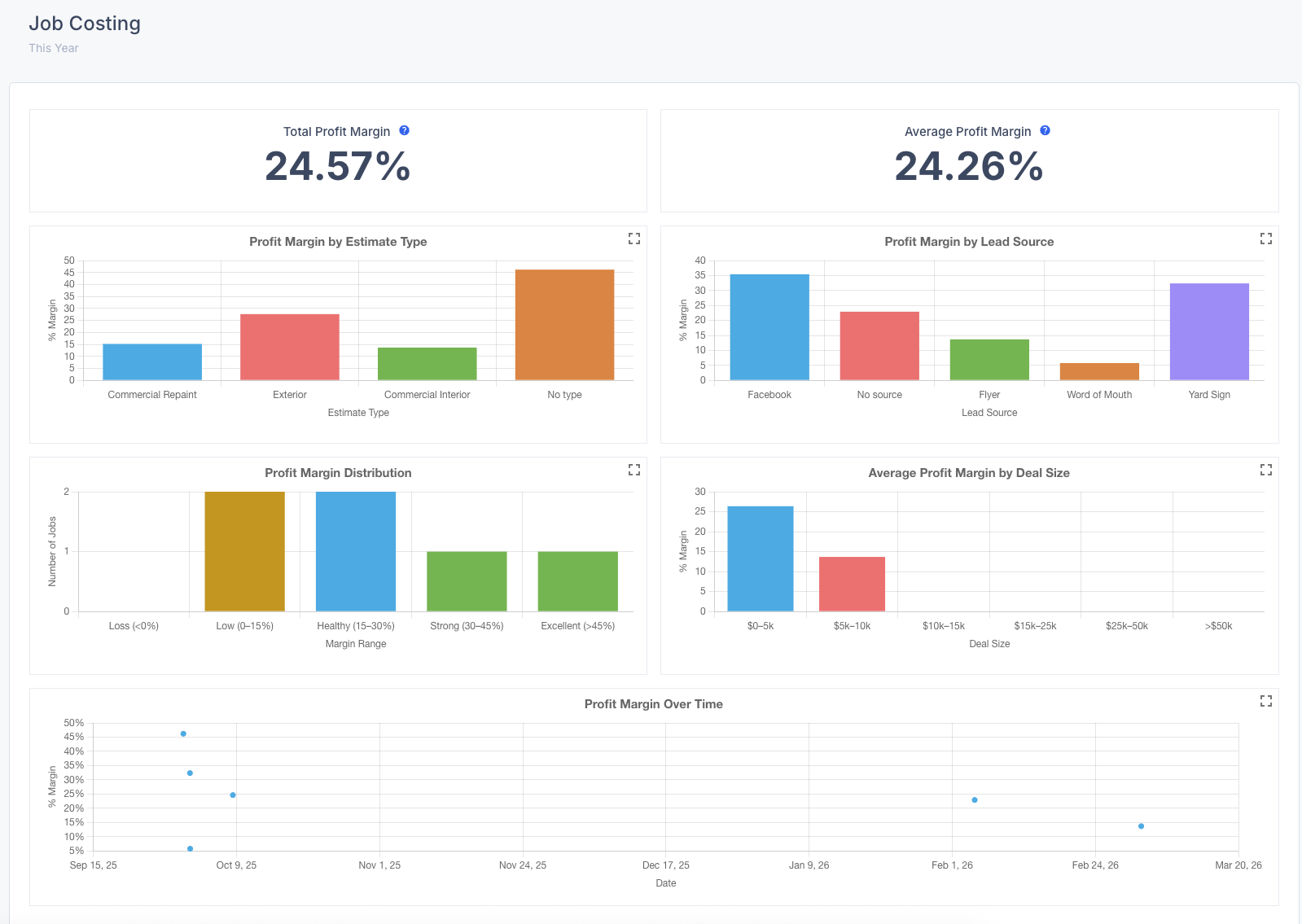Click the highest scatter point near 46%
The height and width of the screenshot is (924, 1302).
tap(183, 734)
